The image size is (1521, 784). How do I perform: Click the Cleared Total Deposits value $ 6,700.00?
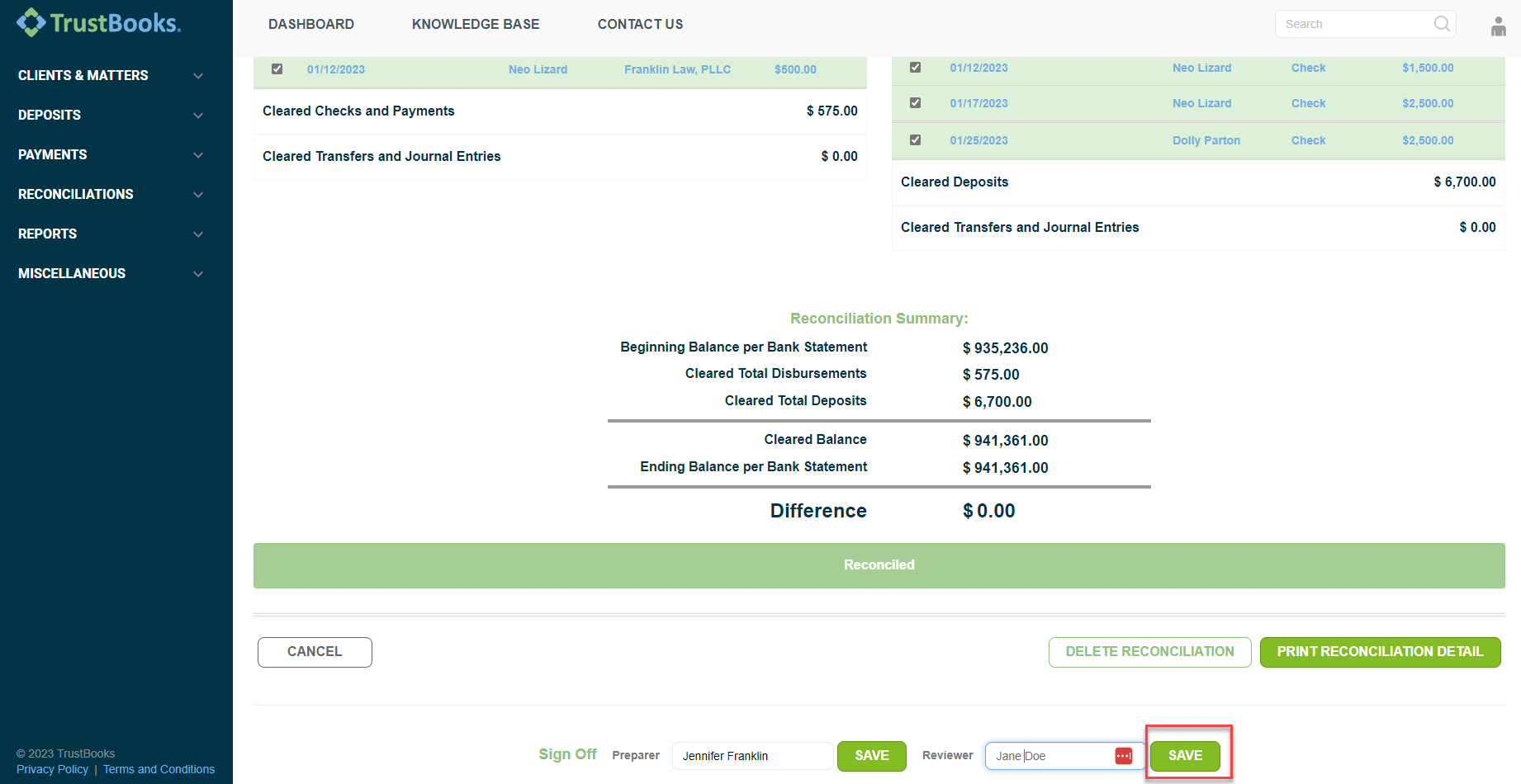pos(997,402)
